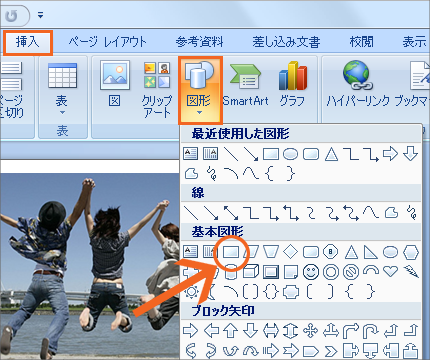The width and height of the screenshot is (430, 360).
Task: Select the left block arrow under ブロック矢印
Action: pos(211,331)
